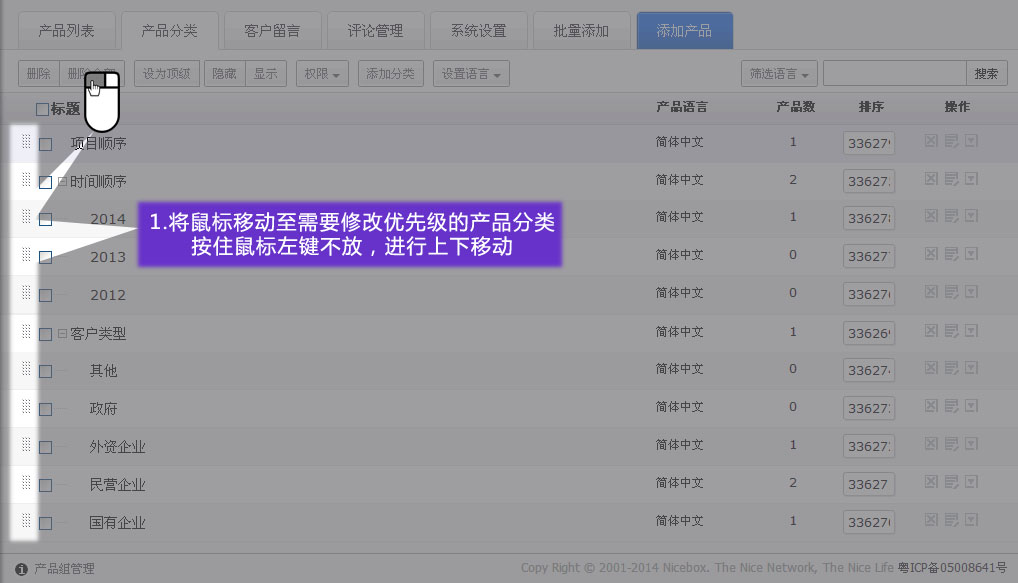The width and height of the screenshot is (1018, 583).
Task: Collapse the 客户类型 category tree
Action: 62,334
